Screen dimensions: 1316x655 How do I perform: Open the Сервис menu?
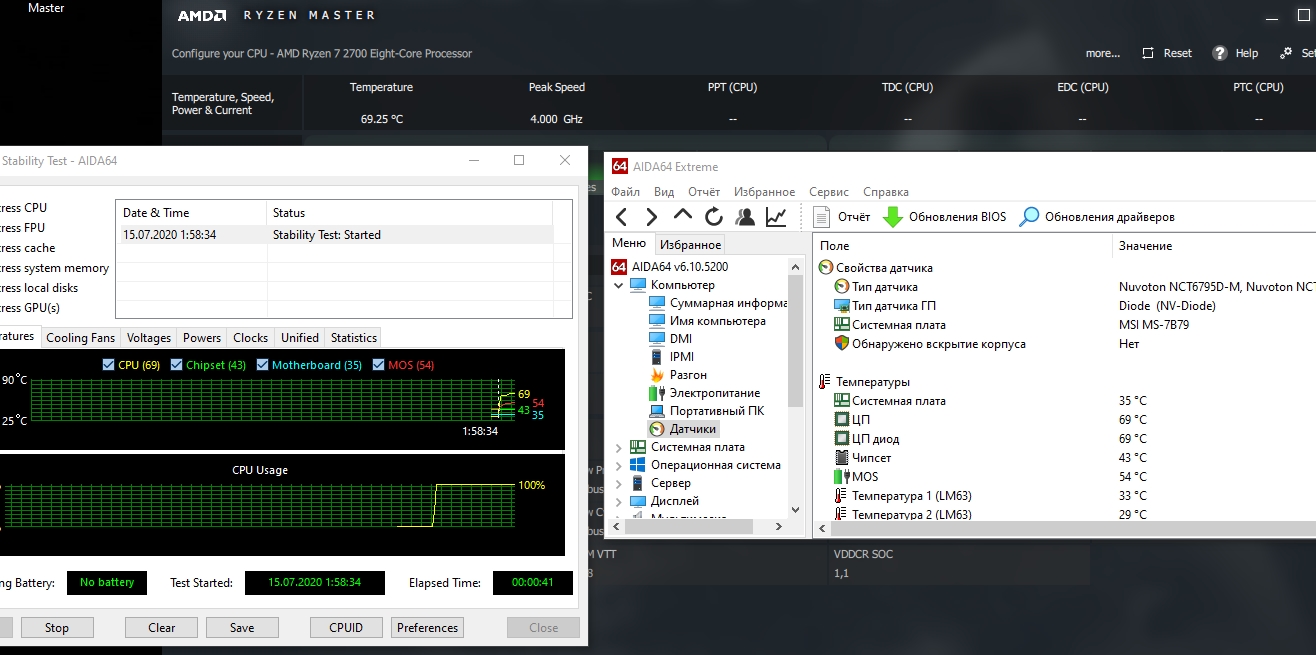click(829, 192)
